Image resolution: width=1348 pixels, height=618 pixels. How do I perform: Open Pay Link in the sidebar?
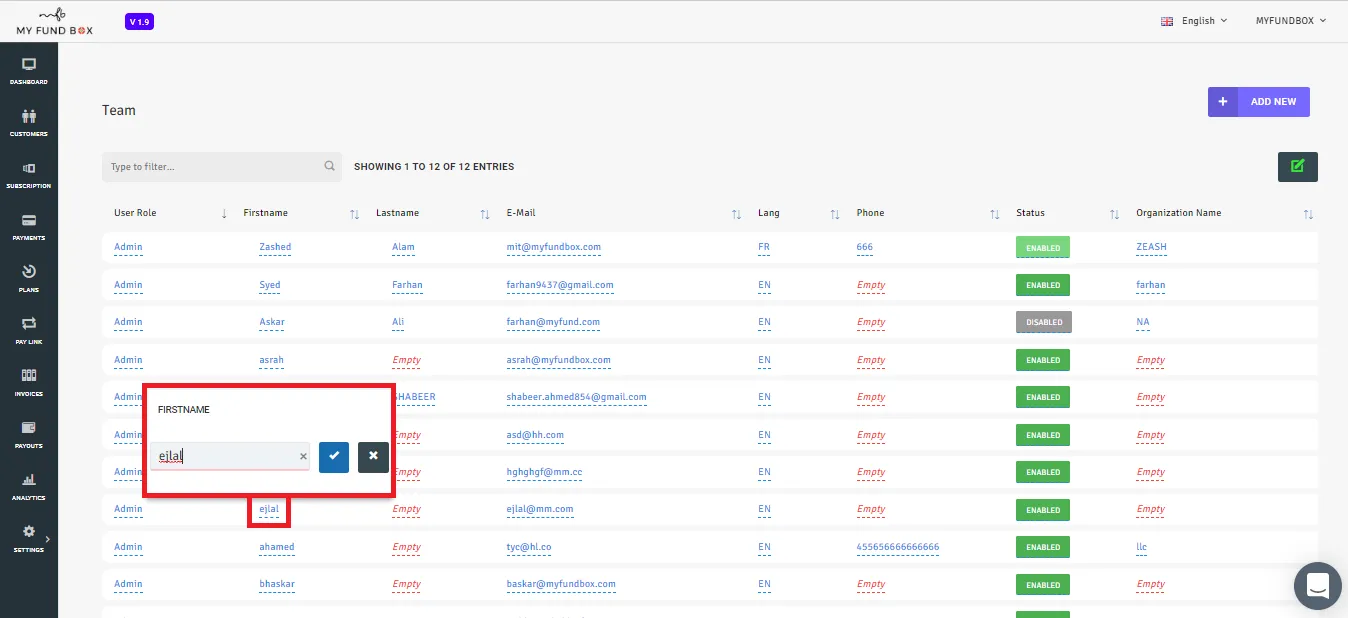coord(29,330)
